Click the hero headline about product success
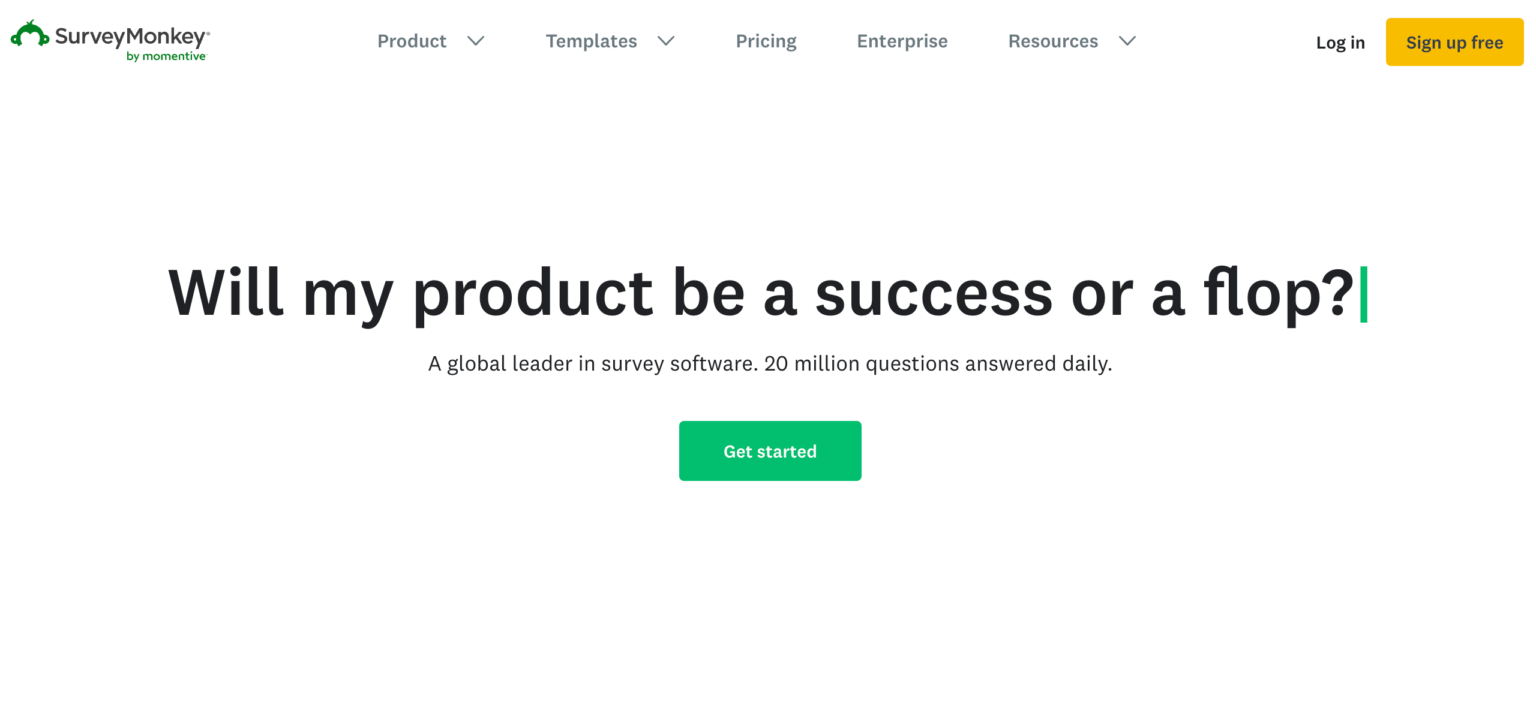This screenshot has width=1536, height=728. pyautogui.click(x=768, y=292)
